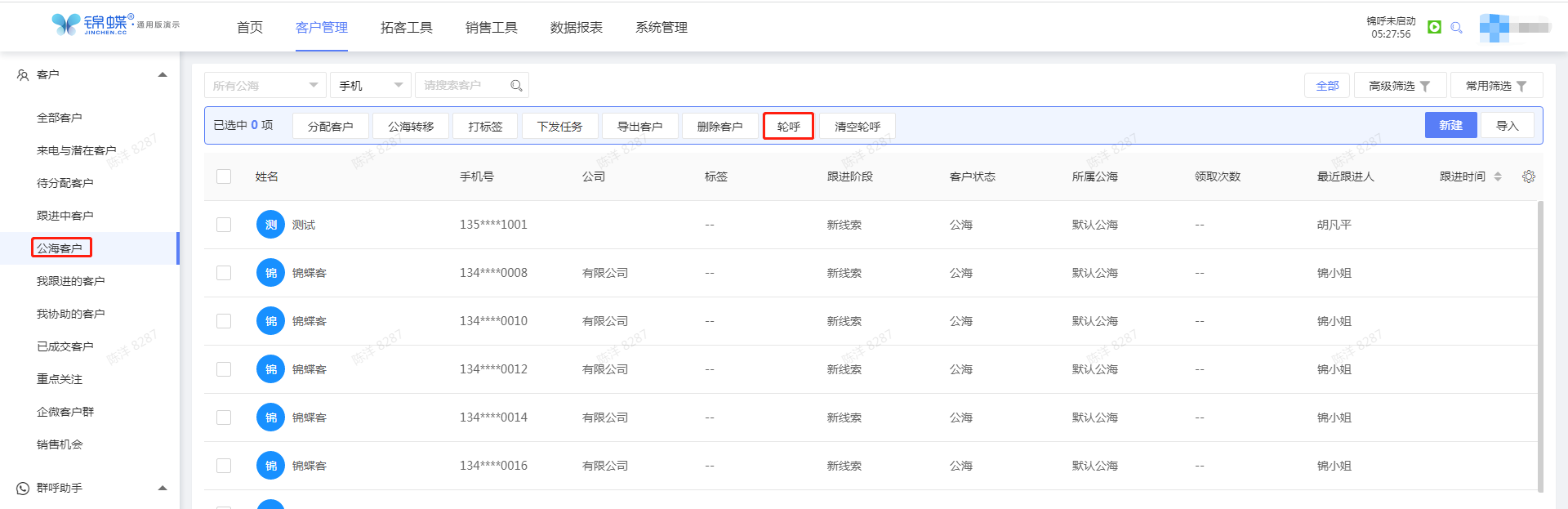The height and width of the screenshot is (509, 1568).
Task: Click the Jinchen butterfly logo
Action: [66, 25]
